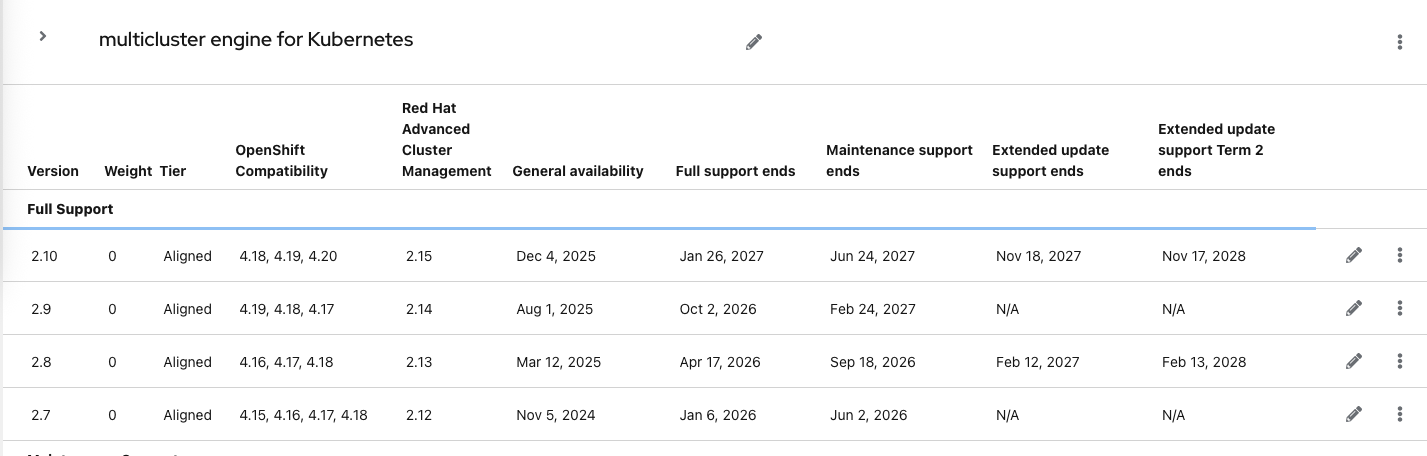Viewport: 1427px width, 456px height.
Task: Open kebab menu for version 2.9
Action: click(1399, 309)
